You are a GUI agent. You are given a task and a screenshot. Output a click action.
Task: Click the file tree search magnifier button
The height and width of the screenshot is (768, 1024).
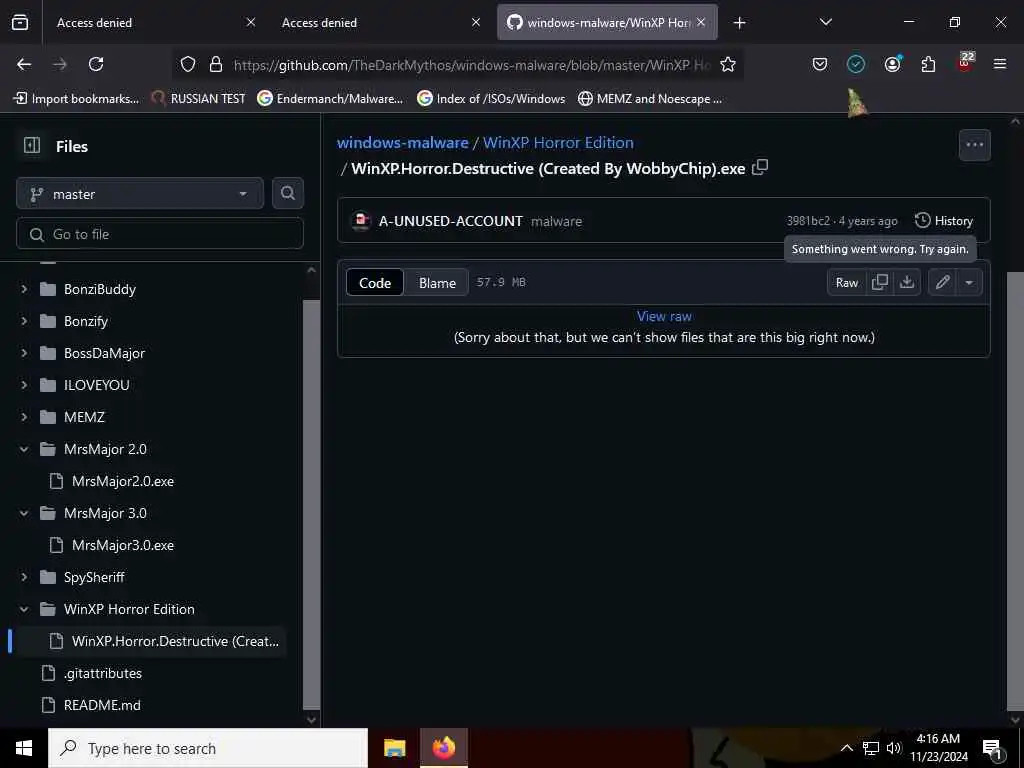point(287,193)
